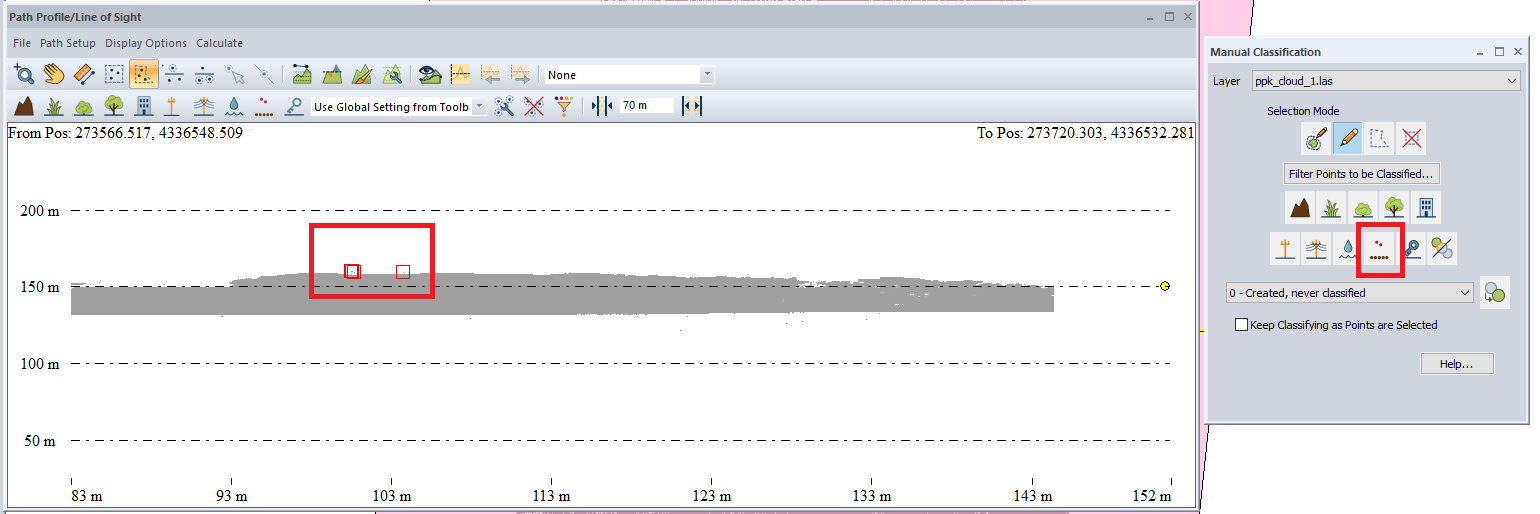Click the terrain paintbrush icon
This screenshot has width=1540, height=514.
click(362, 74)
